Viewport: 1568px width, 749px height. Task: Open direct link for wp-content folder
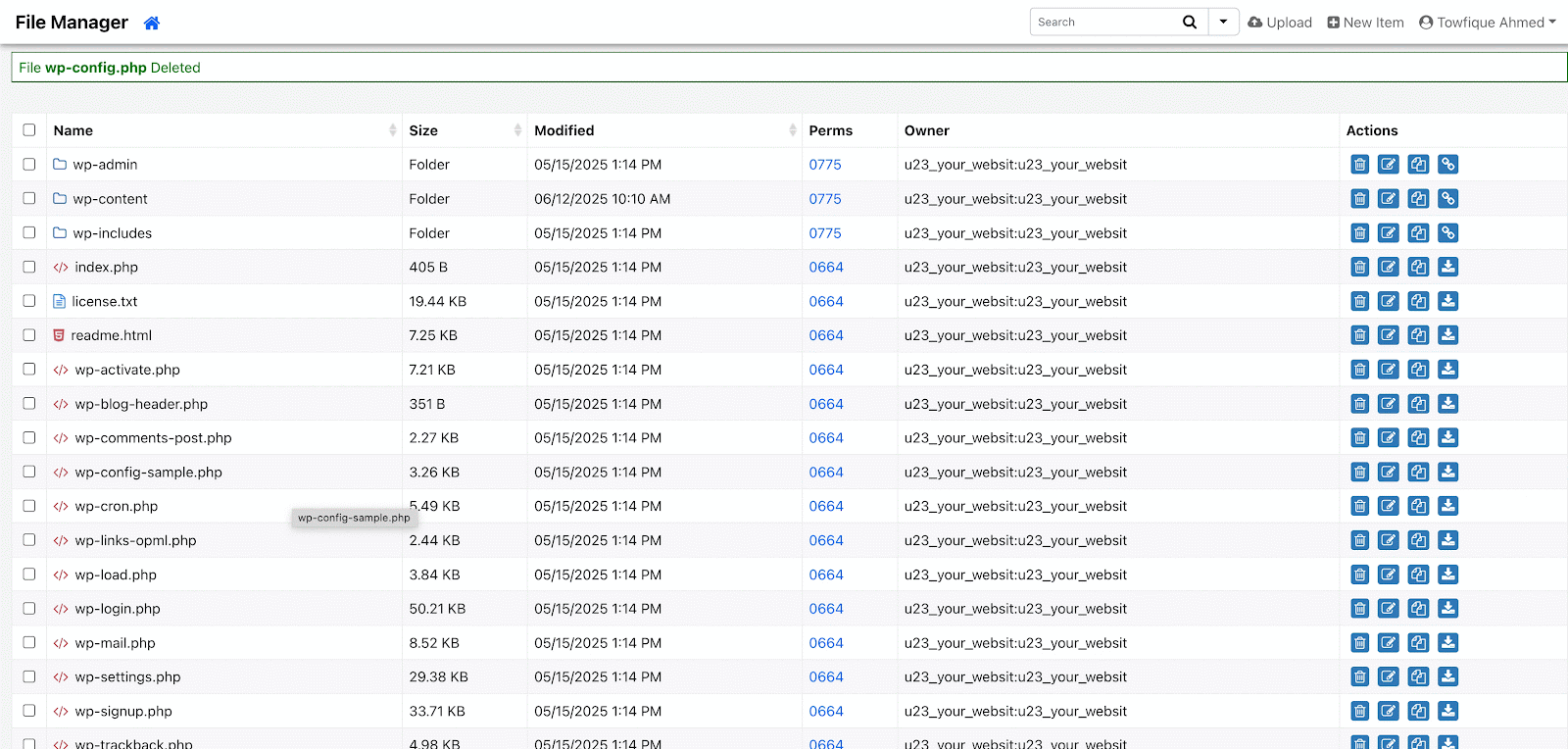click(1448, 199)
